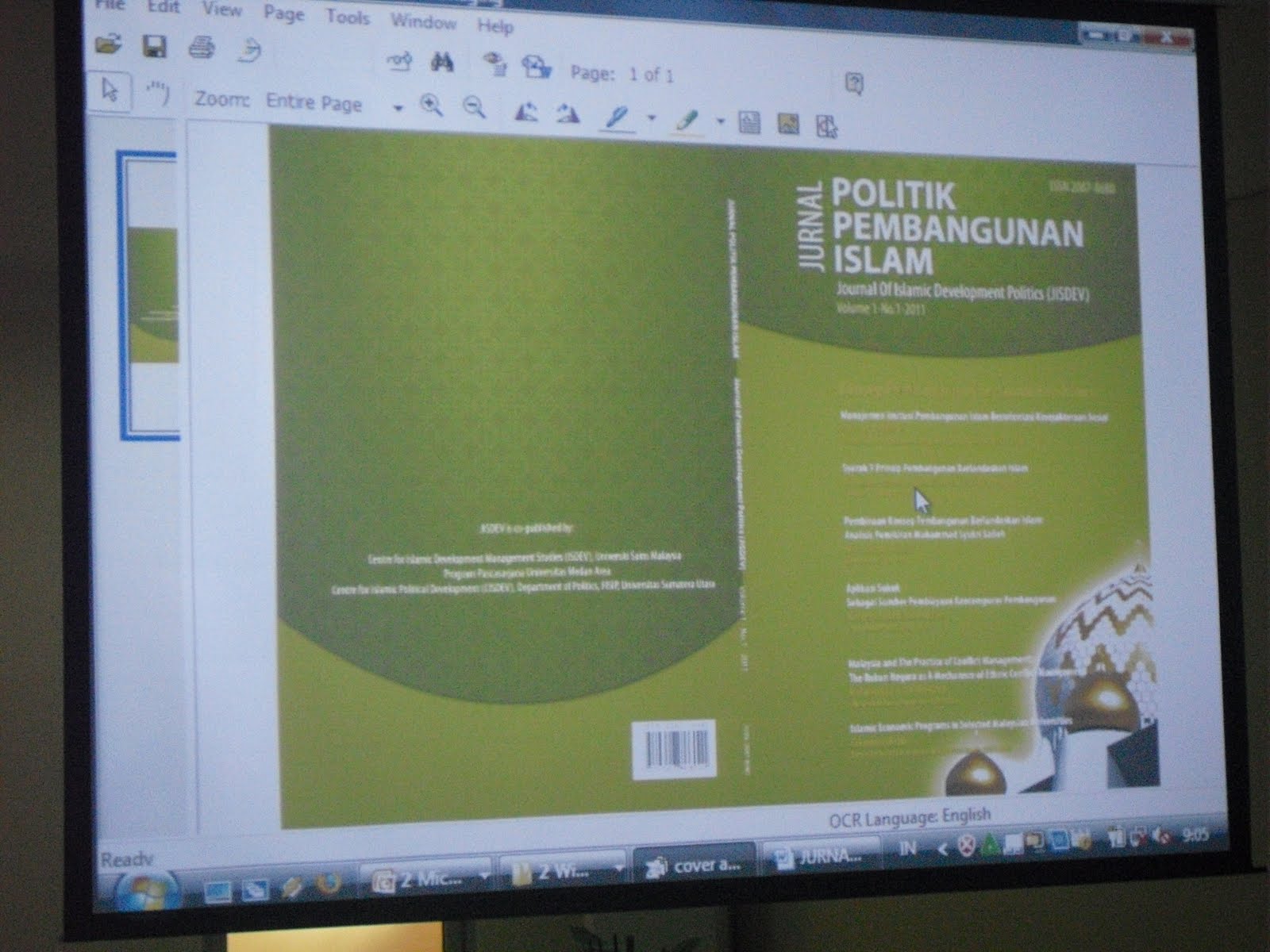
Task: Expand the Pen options arrow
Action: tap(652, 119)
